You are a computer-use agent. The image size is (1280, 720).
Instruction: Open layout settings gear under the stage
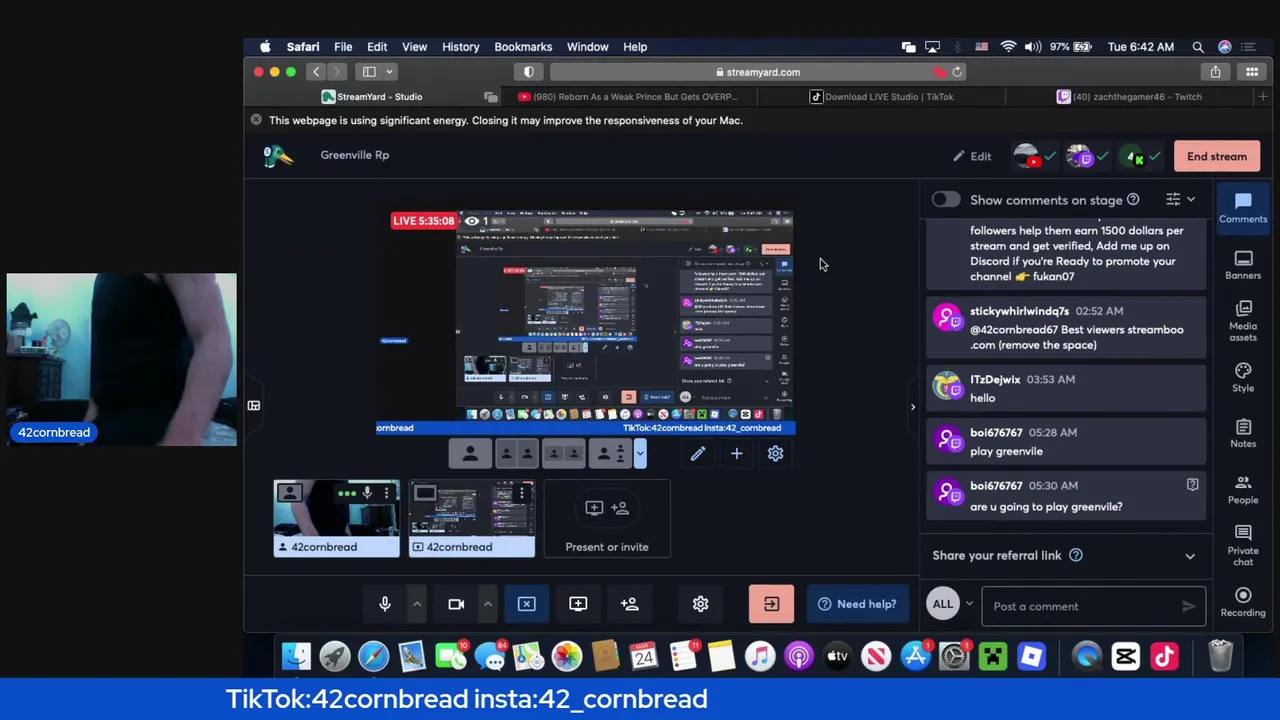point(775,454)
